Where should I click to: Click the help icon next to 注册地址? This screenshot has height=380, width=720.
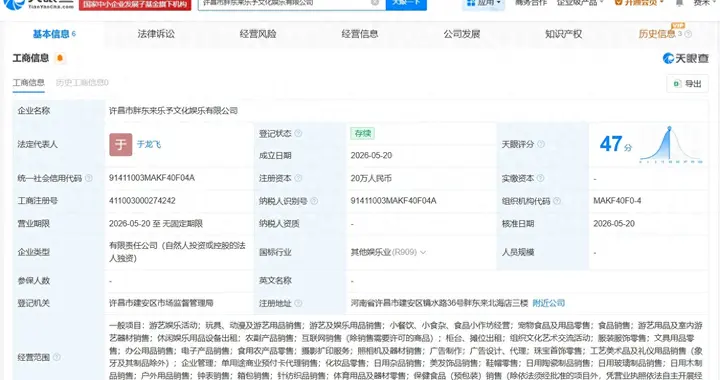tap(298, 303)
